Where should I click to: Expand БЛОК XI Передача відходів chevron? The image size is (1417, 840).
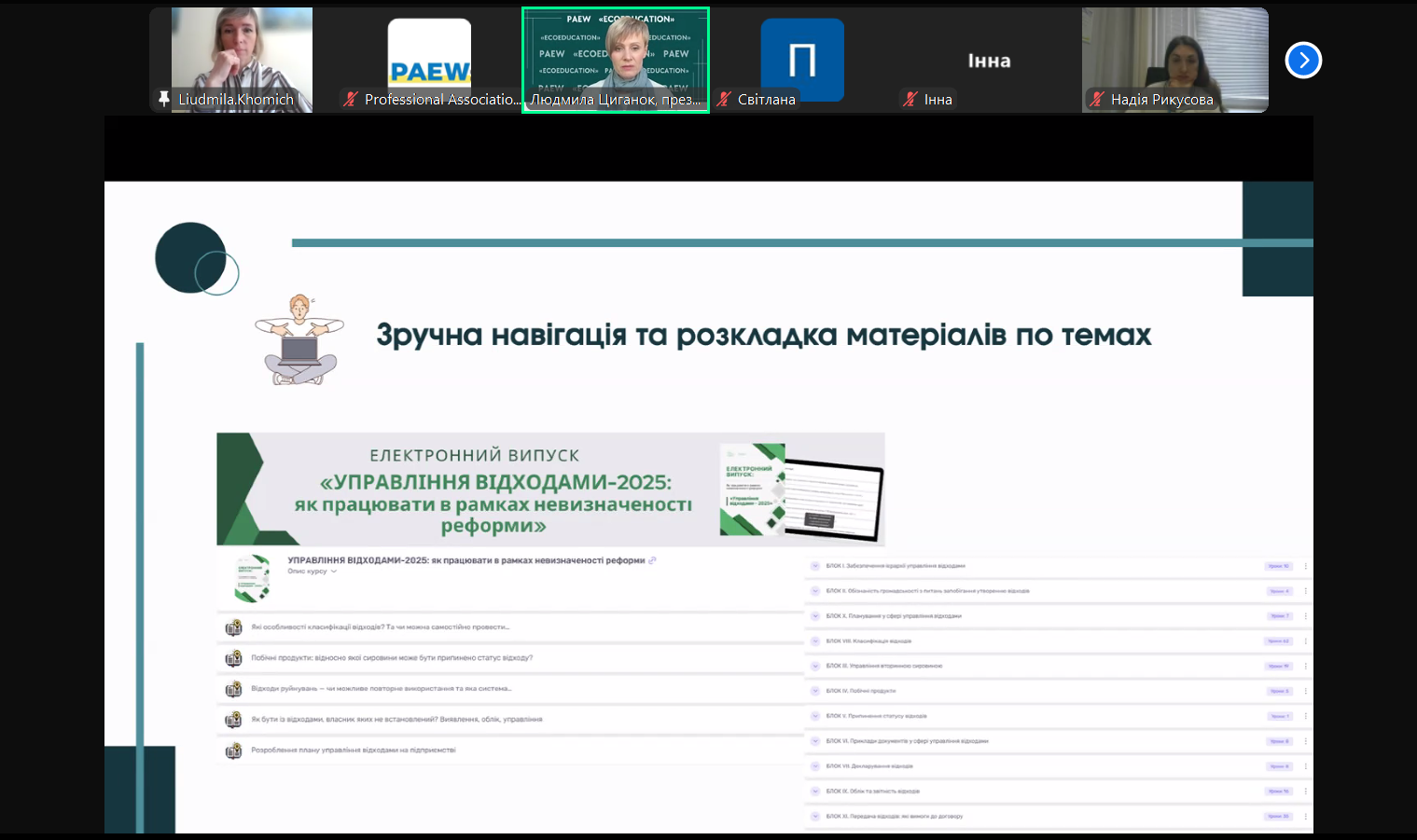point(814,816)
